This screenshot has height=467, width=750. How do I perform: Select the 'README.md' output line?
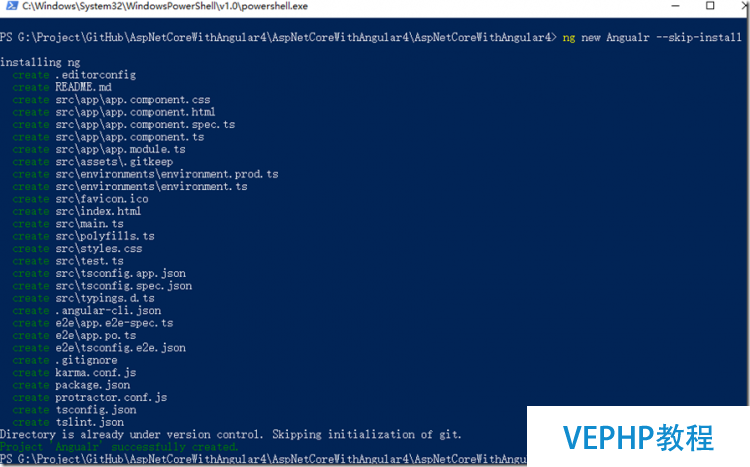(62, 87)
